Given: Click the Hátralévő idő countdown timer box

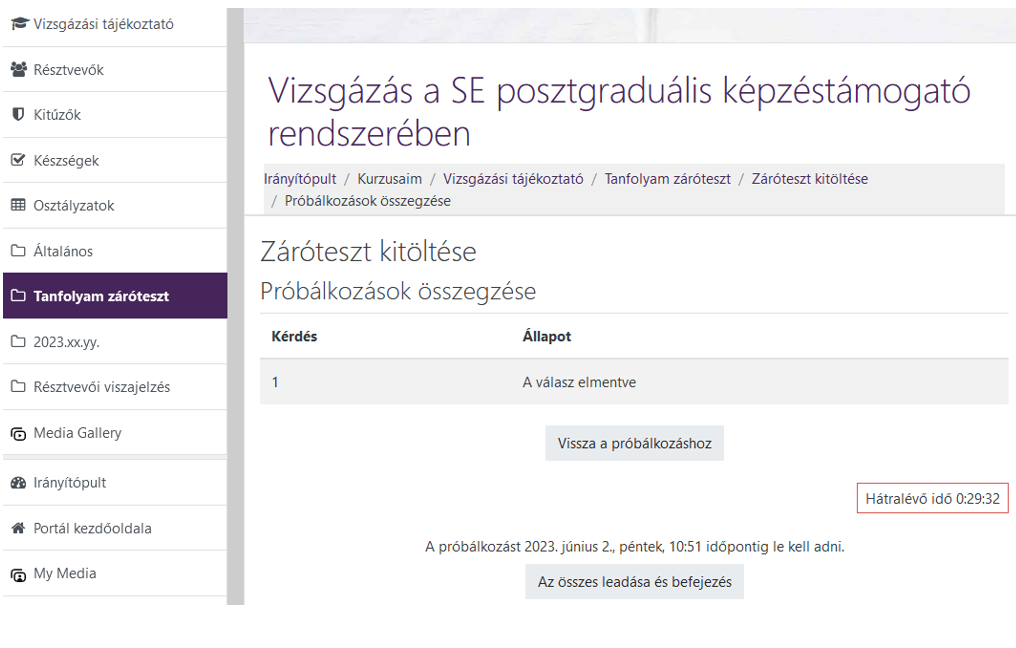Looking at the screenshot, I should pos(932,498).
